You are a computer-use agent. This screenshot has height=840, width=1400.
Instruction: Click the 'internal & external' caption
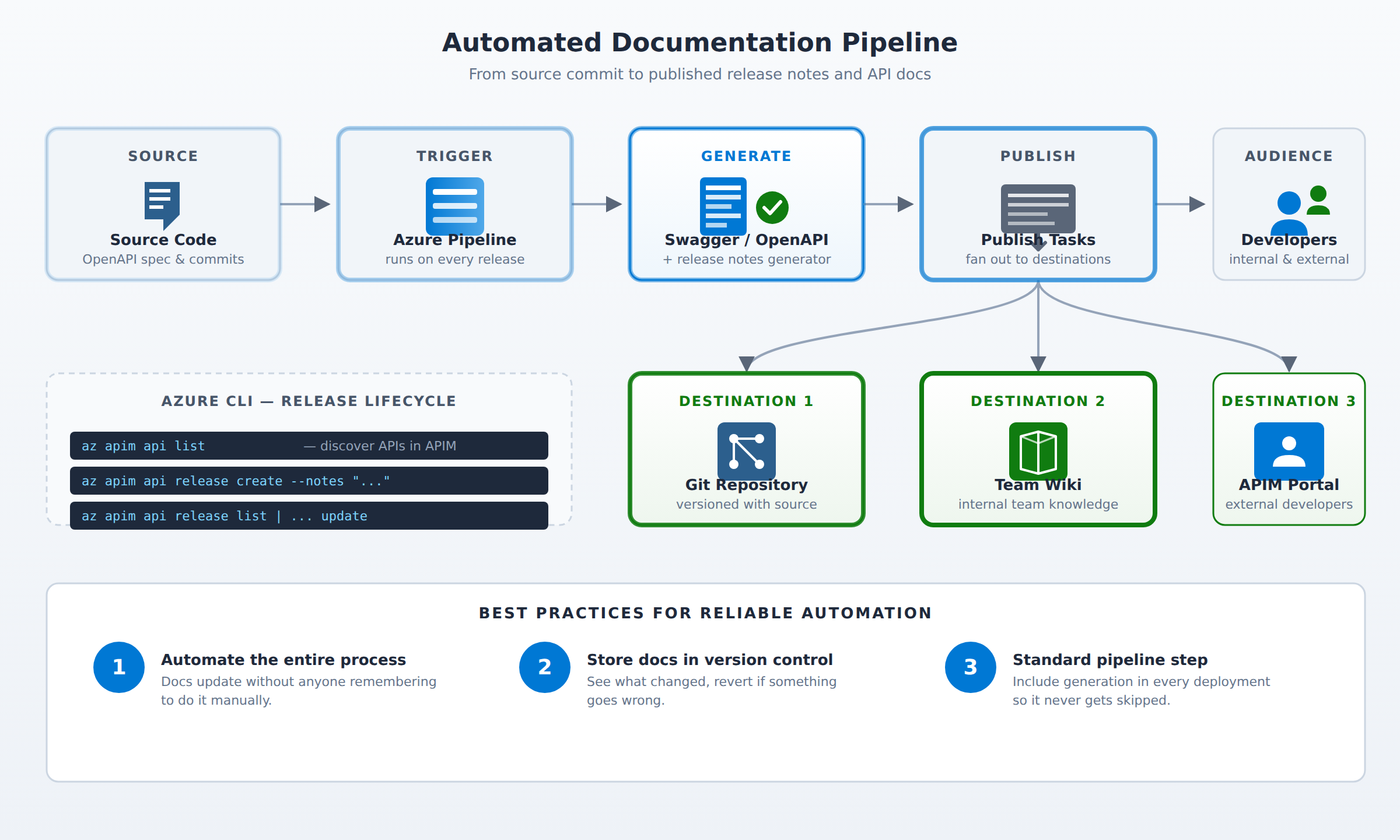coord(1289,259)
